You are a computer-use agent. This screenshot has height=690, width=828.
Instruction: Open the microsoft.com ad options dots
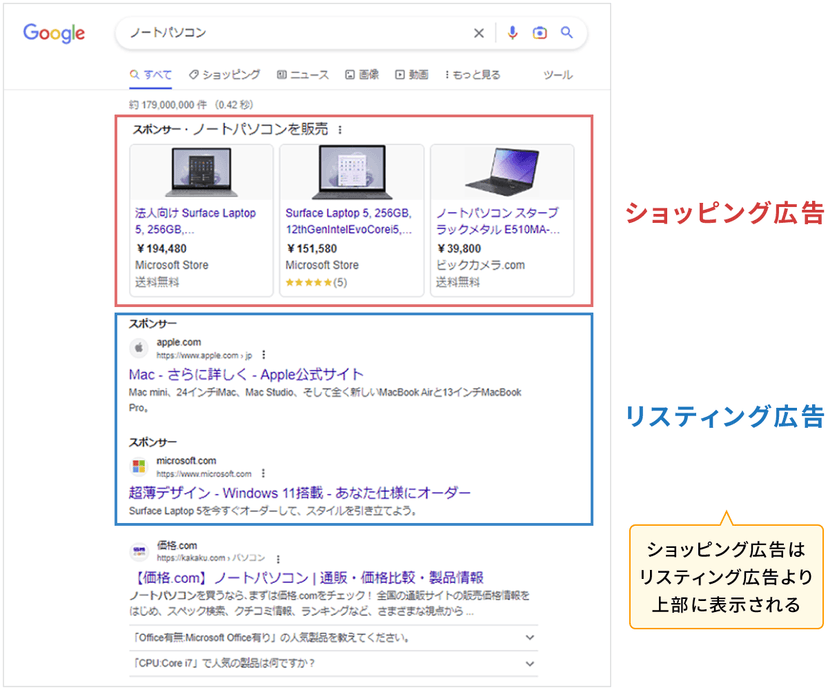263,474
